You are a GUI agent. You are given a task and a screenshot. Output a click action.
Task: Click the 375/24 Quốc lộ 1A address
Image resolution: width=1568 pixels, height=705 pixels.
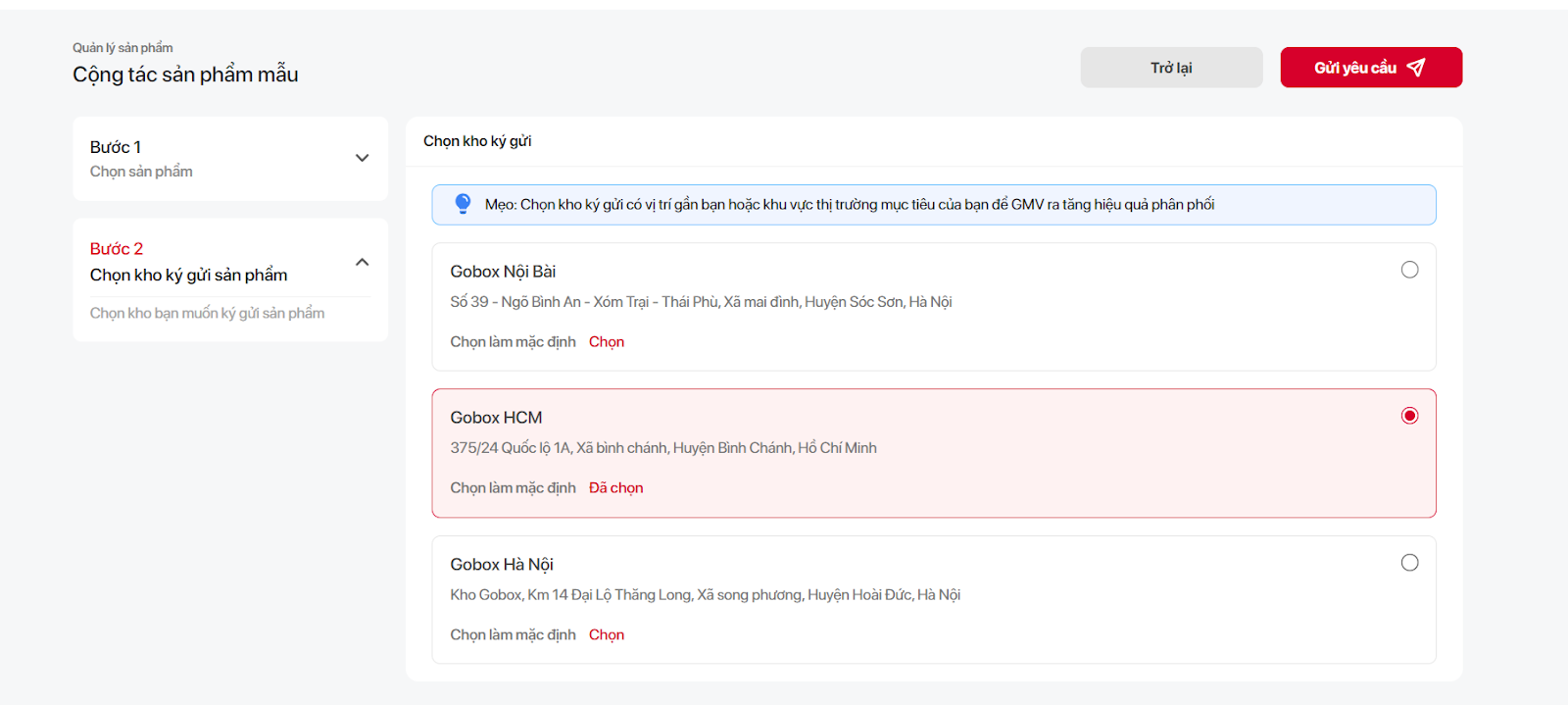point(663,448)
